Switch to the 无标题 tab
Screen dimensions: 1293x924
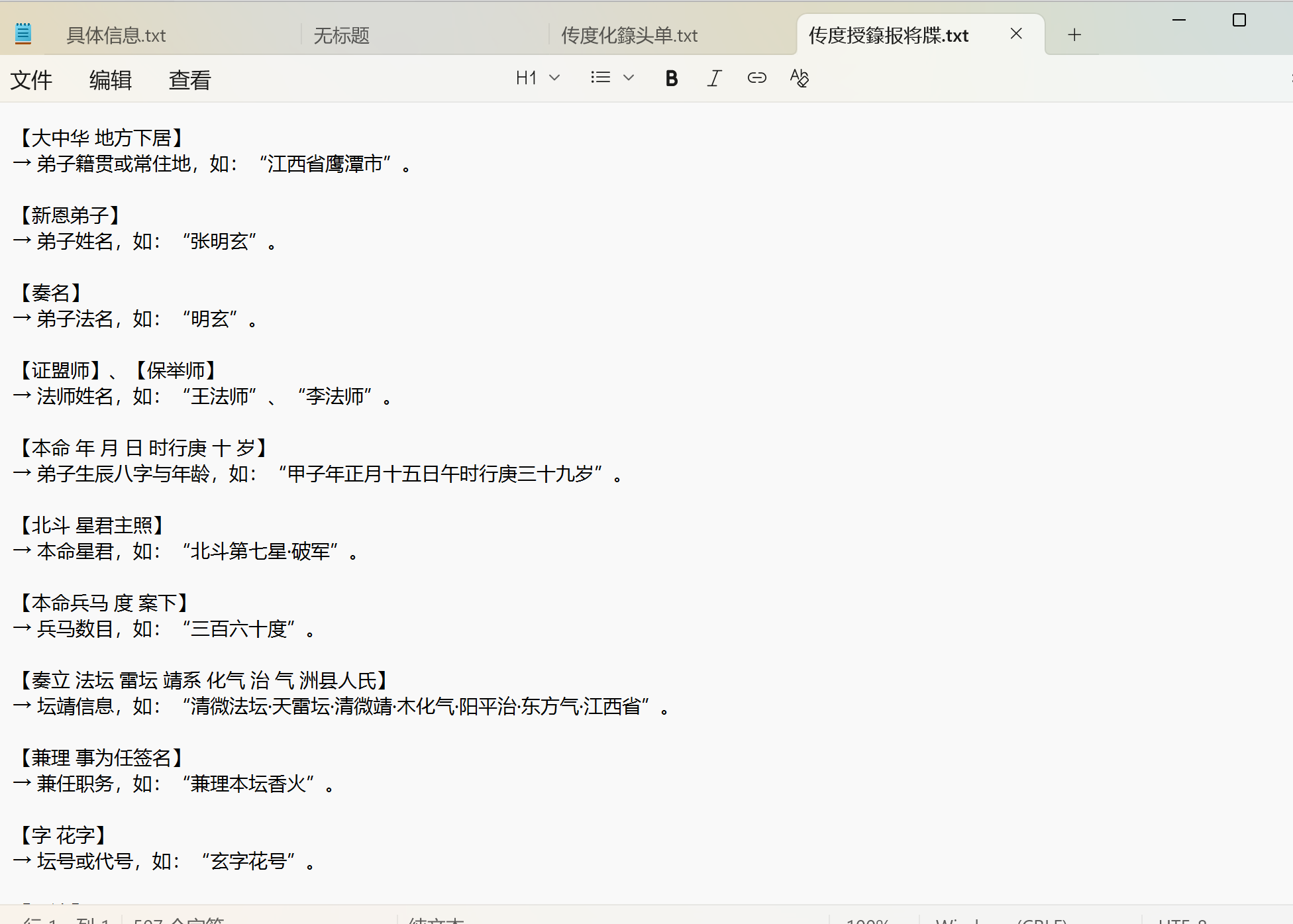pyautogui.click(x=342, y=35)
